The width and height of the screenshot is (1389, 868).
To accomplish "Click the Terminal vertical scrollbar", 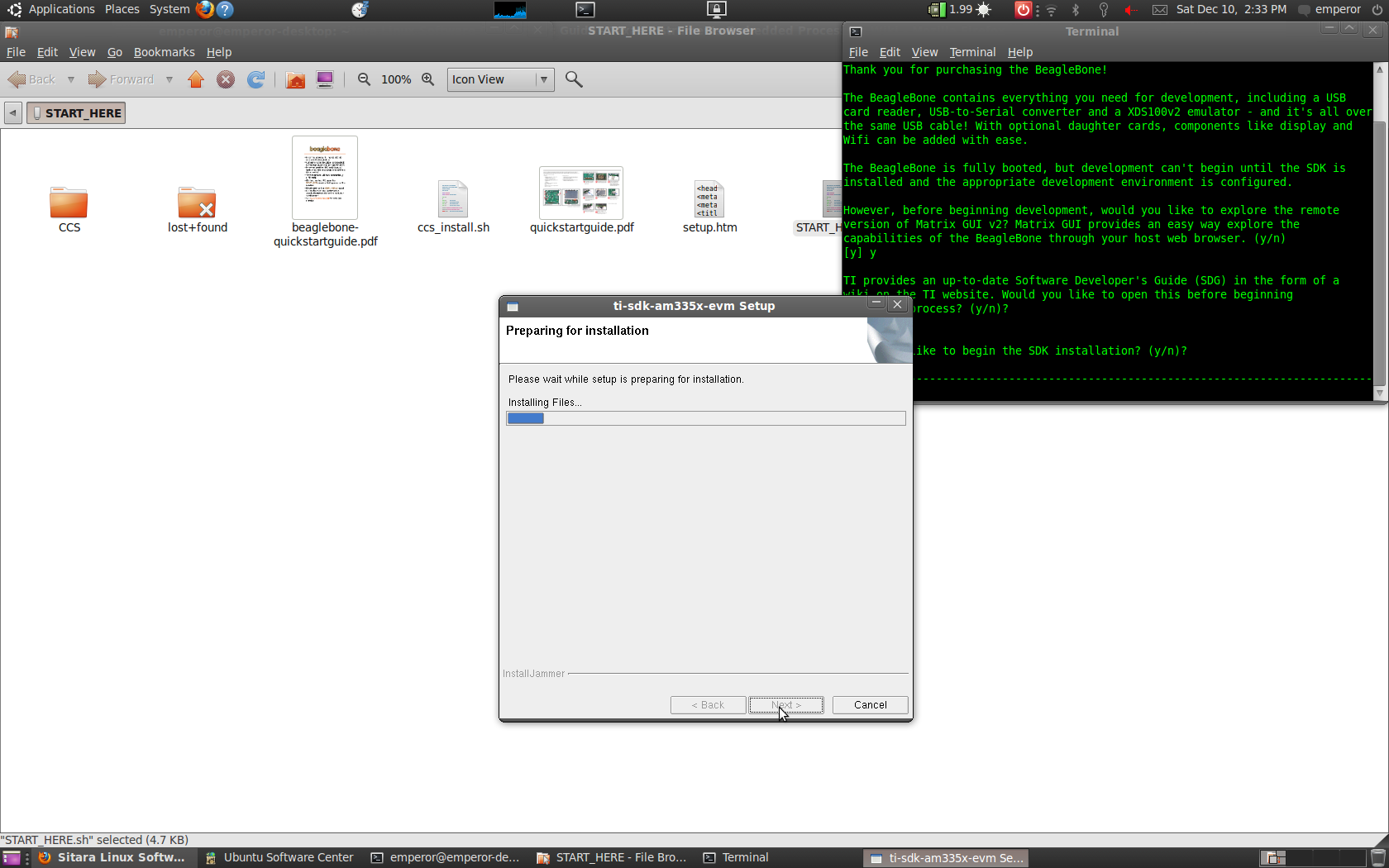I will [1379, 231].
